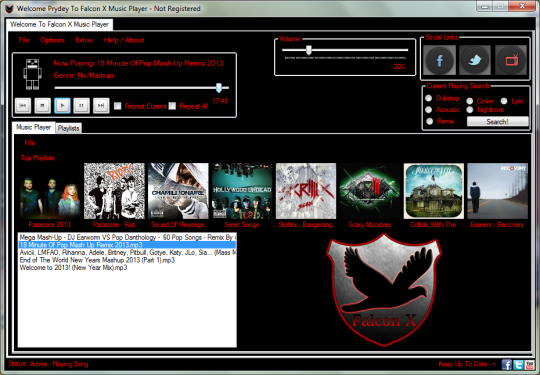Open the Scary Monsters playlist cover

coord(370,191)
